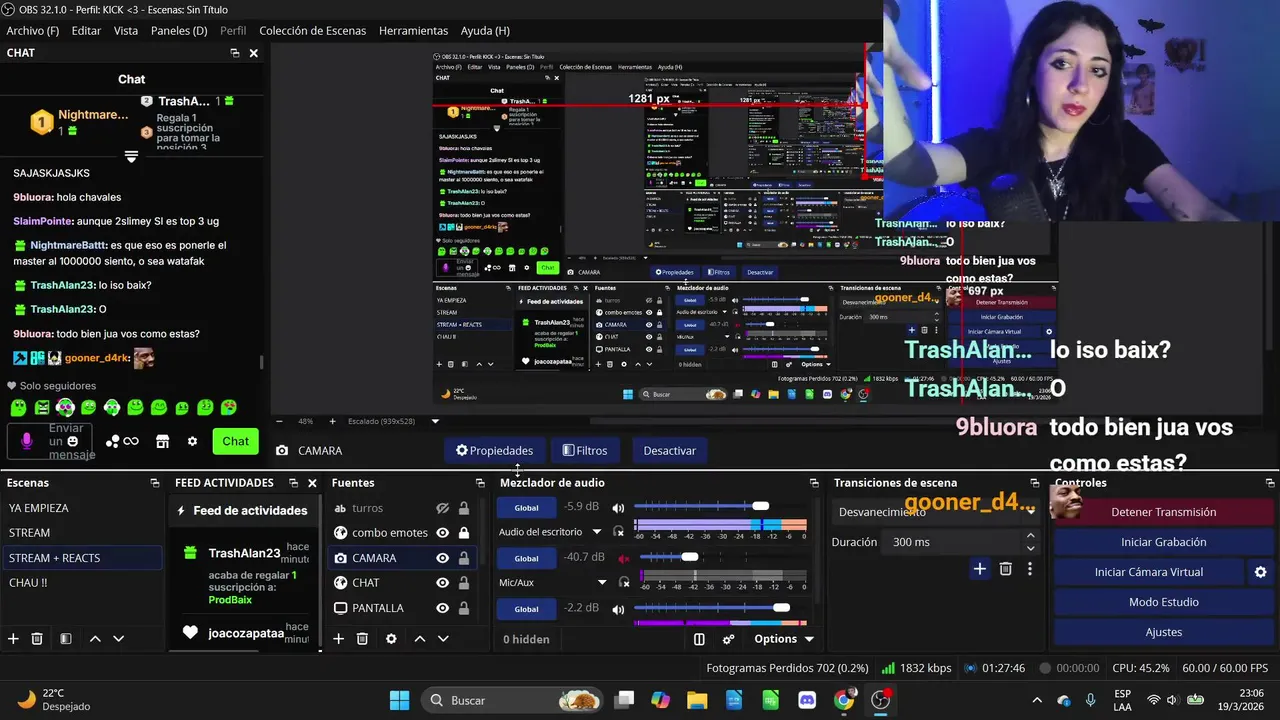Open transition three-dot properties menu
This screenshot has width=1280, height=720.
[x=1029, y=569]
